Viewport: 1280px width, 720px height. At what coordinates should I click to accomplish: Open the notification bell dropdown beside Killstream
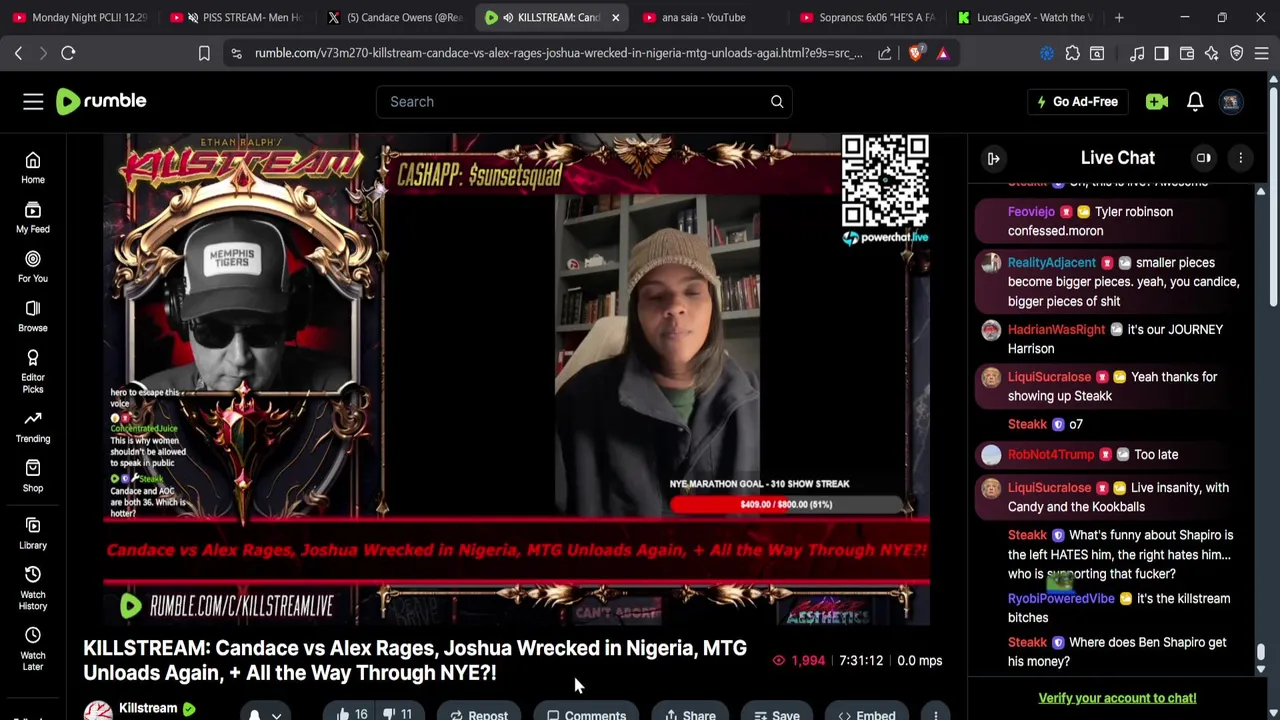(264, 714)
